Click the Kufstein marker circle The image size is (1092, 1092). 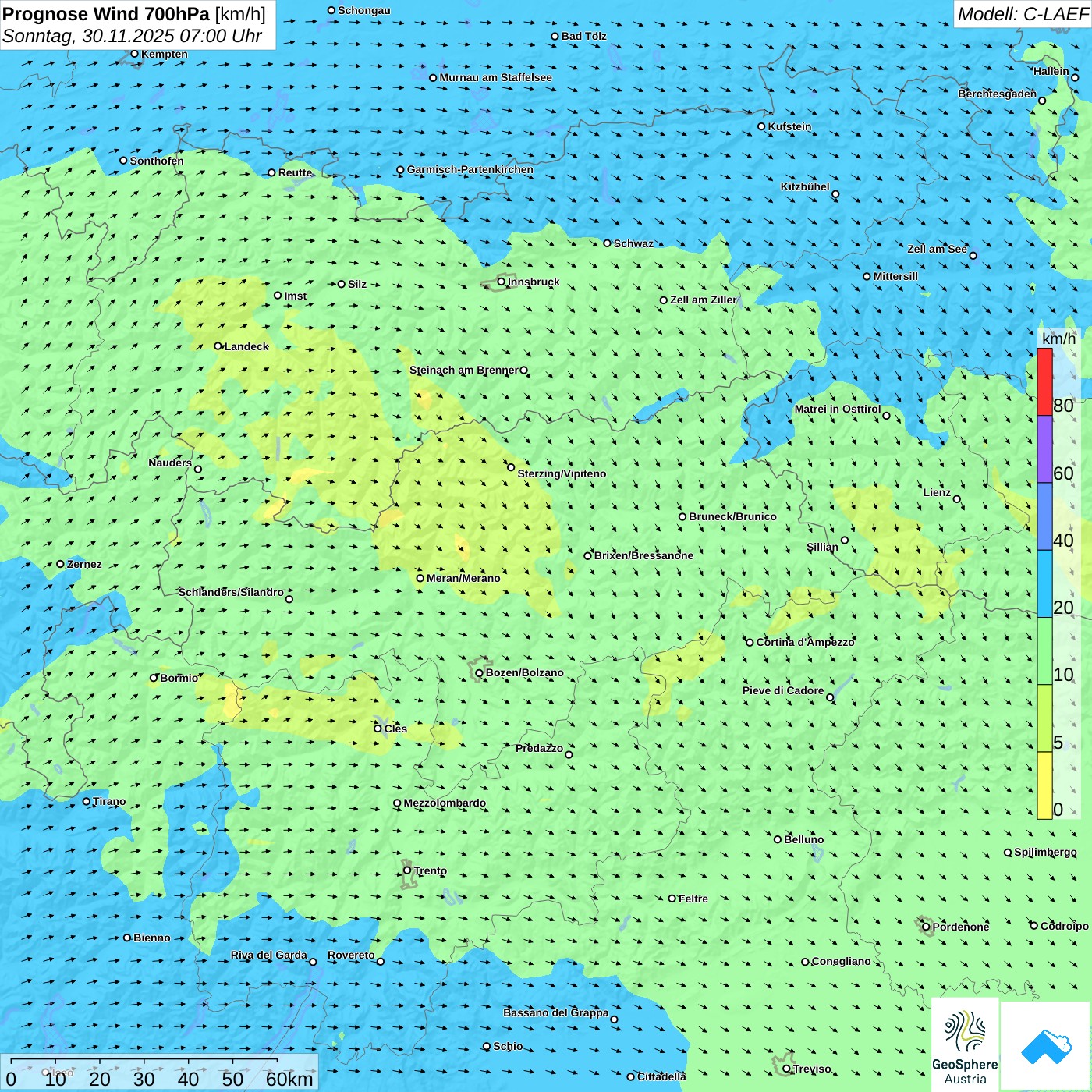point(762,126)
